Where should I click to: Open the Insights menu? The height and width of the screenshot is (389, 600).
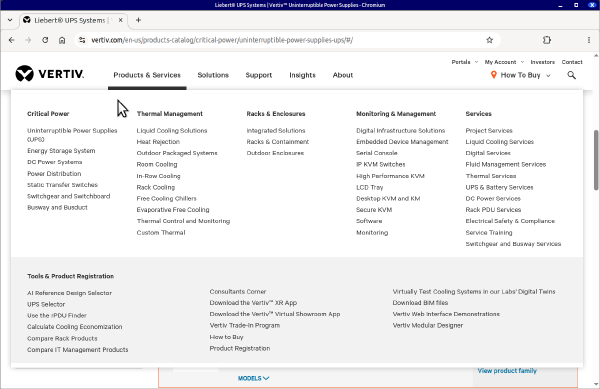pyautogui.click(x=302, y=75)
